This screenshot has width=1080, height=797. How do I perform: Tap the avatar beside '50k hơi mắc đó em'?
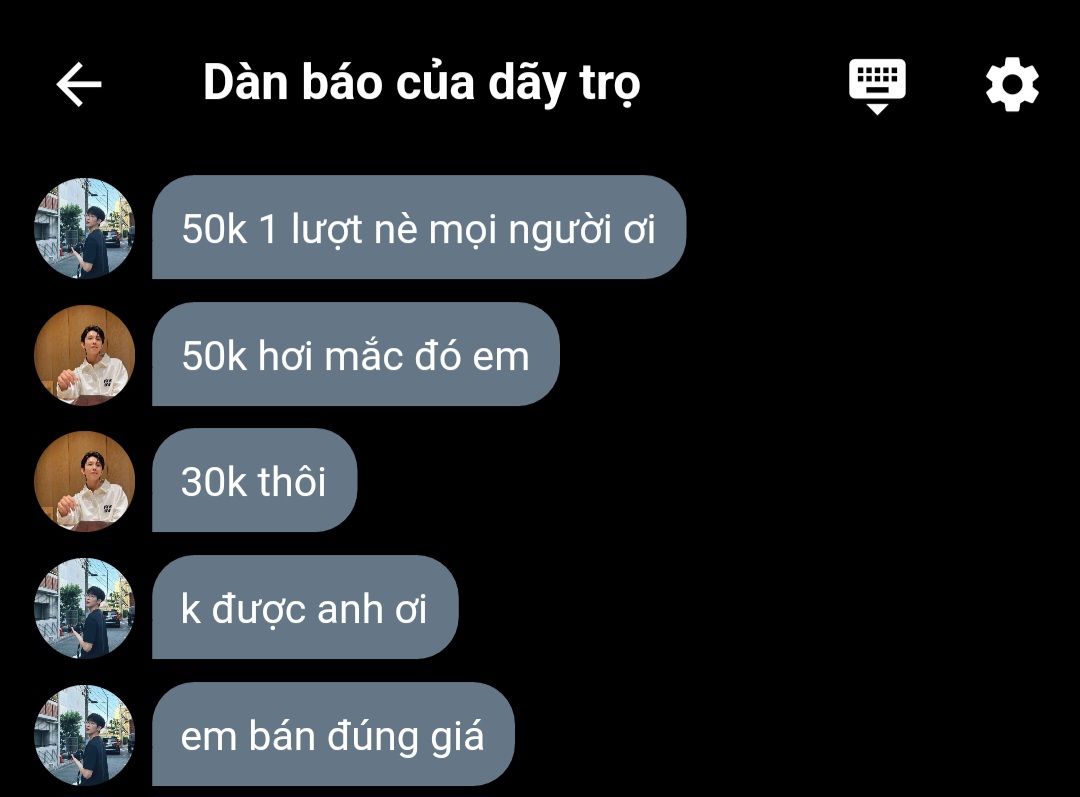(x=85, y=355)
